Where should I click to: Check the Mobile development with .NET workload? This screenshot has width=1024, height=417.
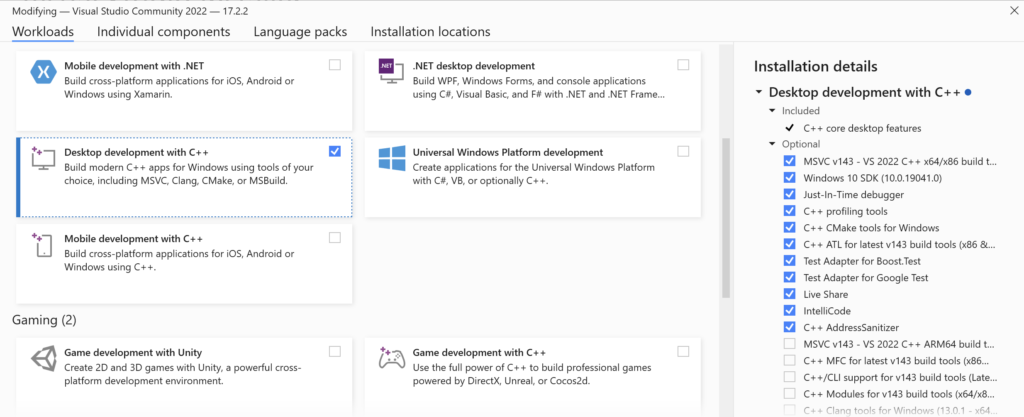[335, 65]
